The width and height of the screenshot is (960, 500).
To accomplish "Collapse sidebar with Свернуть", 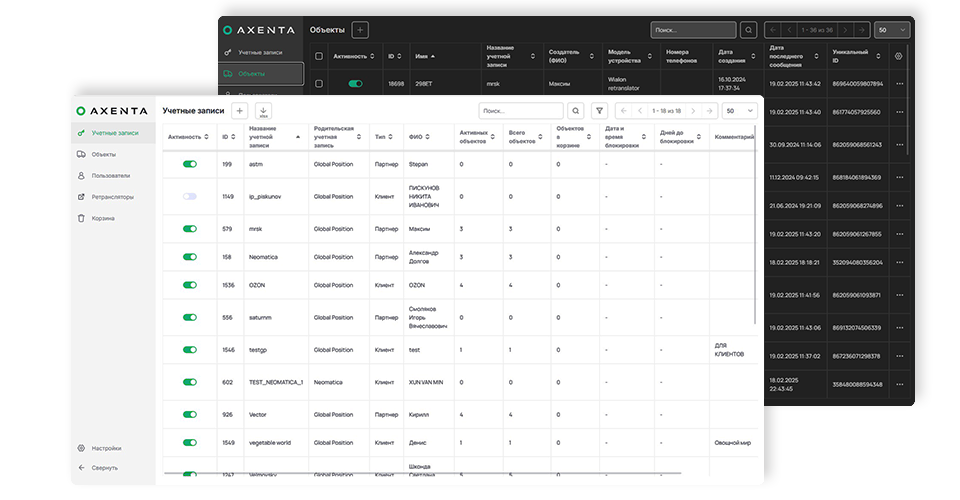I will tap(105, 468).
